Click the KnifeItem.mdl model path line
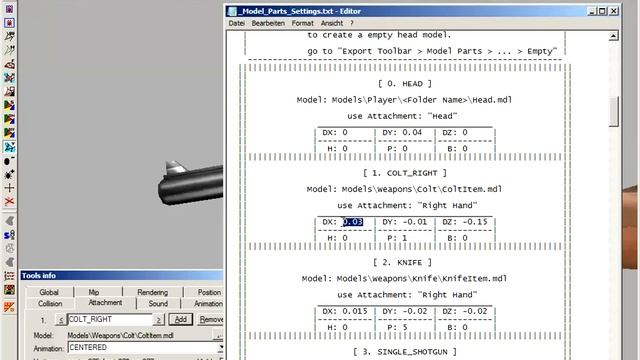The width and height of the screenshot is (640, 360). pos(404,279)
